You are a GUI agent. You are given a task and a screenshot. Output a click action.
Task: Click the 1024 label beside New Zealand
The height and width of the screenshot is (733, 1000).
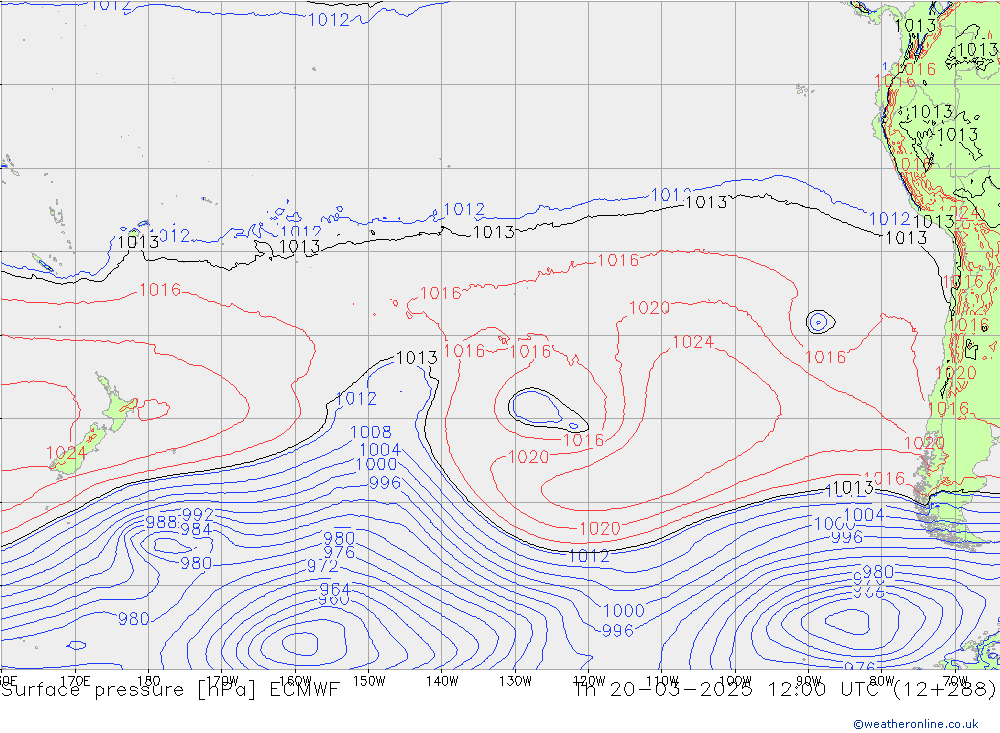tap(66, 453)
